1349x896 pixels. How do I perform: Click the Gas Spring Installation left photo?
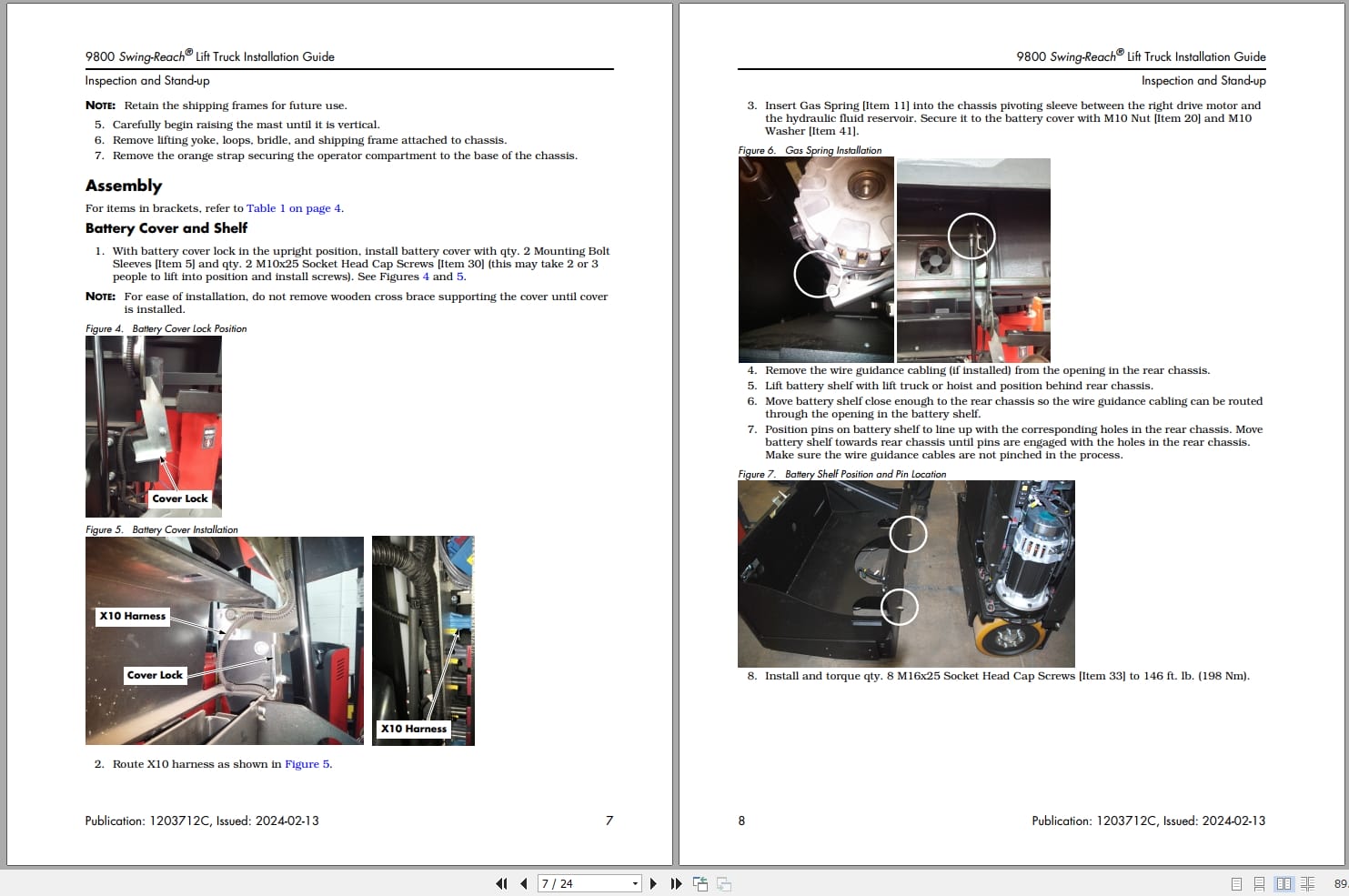point(816,260)
